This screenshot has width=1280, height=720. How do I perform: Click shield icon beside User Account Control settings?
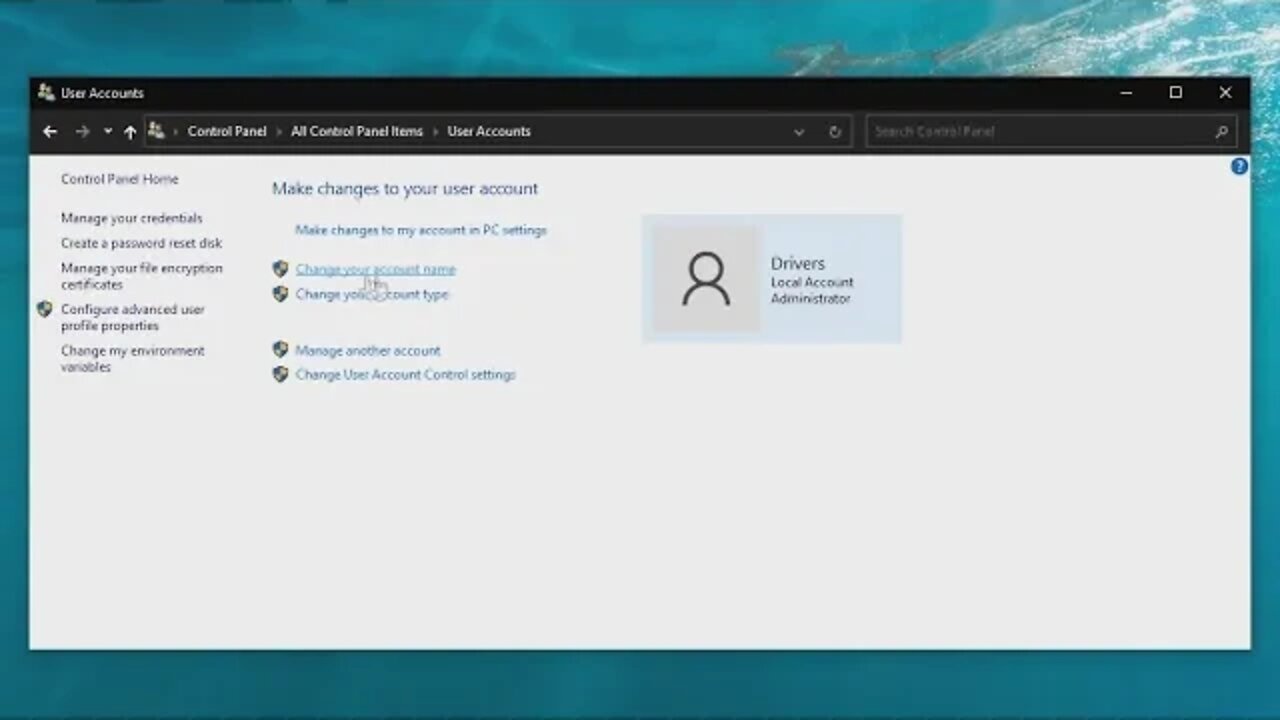(x=280, y=374)
